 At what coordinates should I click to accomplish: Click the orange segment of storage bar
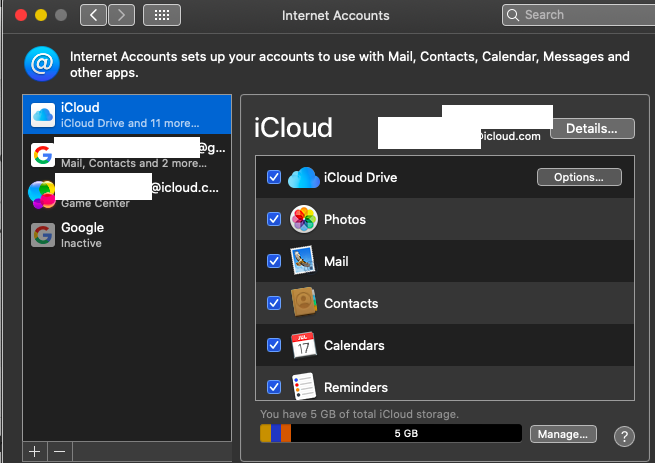tap(286, 433)
